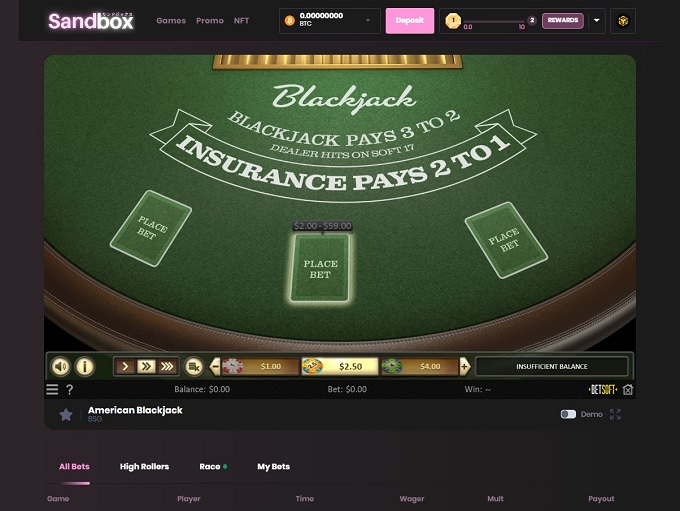Mute the game sound speaker icon
This screenshot has height=511, width=680.
(x=61, y=367)
